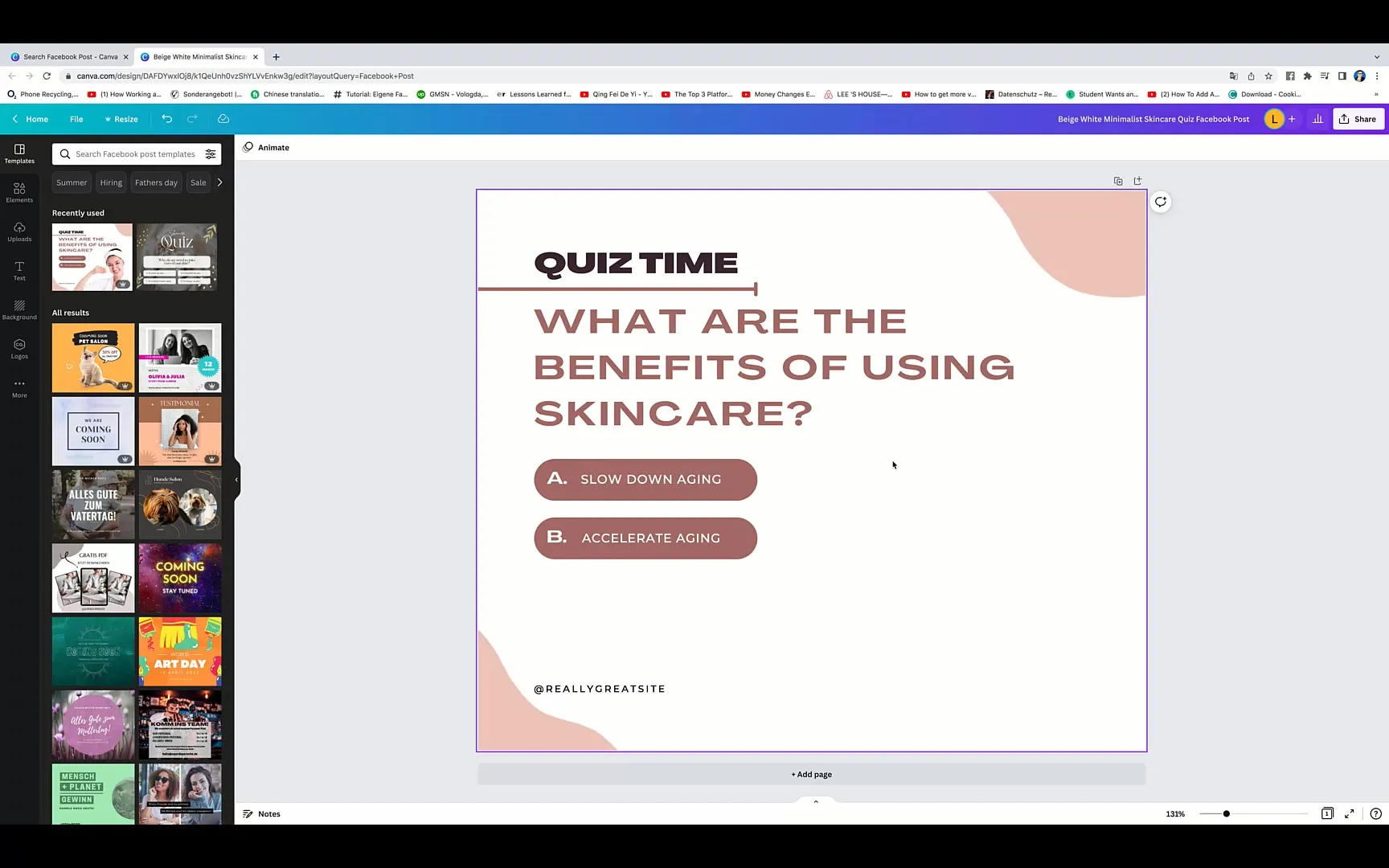
Task: Select the Summer filter chip
Action: 72,182
